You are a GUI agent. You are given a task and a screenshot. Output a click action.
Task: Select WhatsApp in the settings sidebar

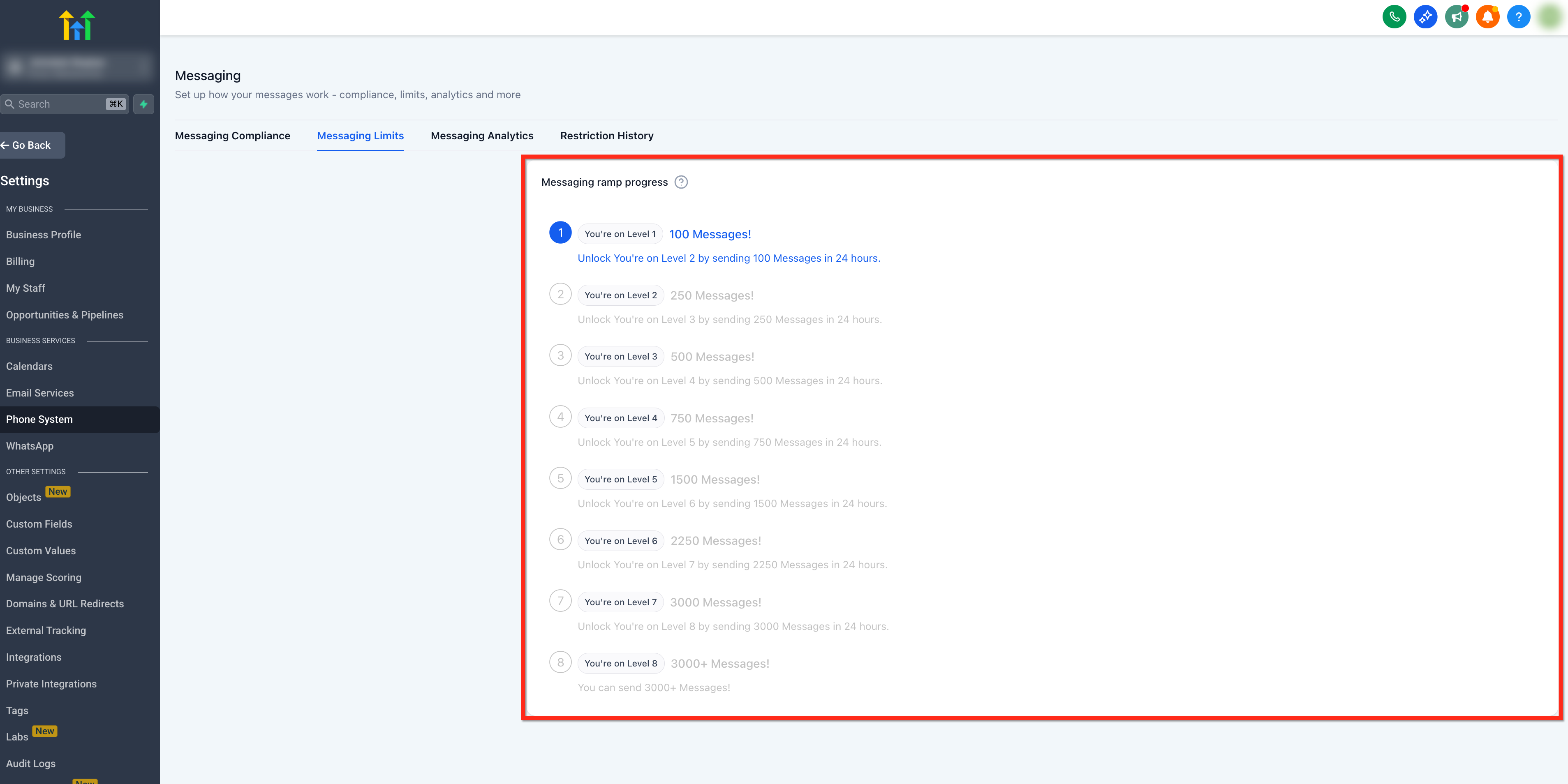30,446
